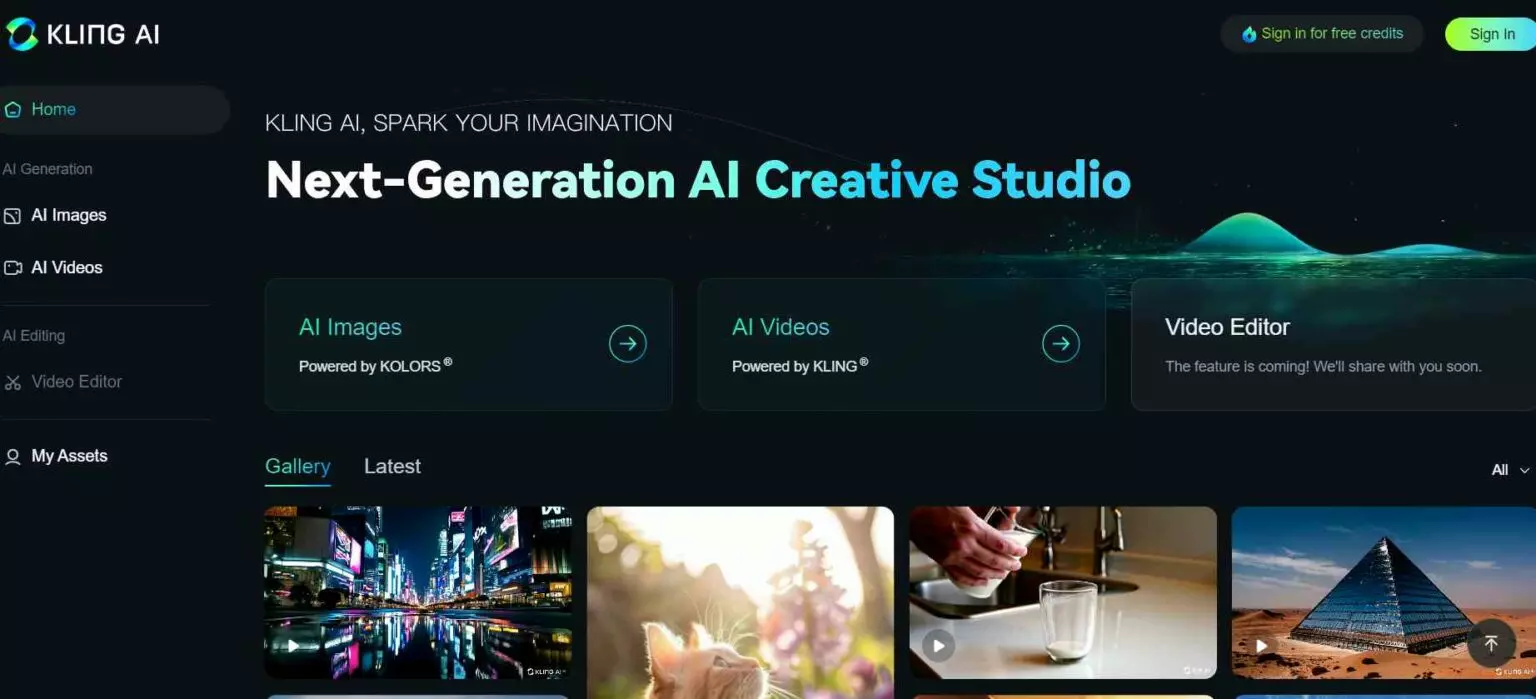
Task: Switch to the Latest tab
Action: coord(392,467)
